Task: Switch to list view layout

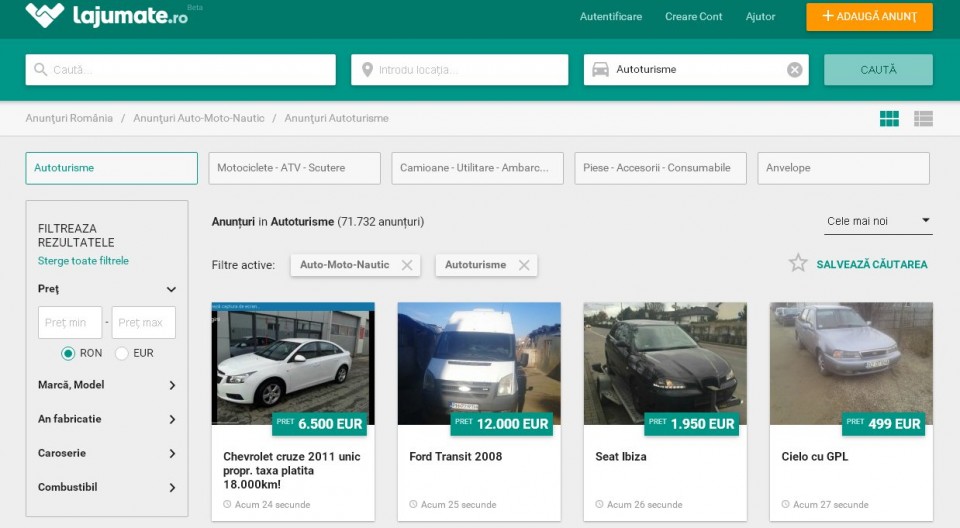Action: click(923, 119)
